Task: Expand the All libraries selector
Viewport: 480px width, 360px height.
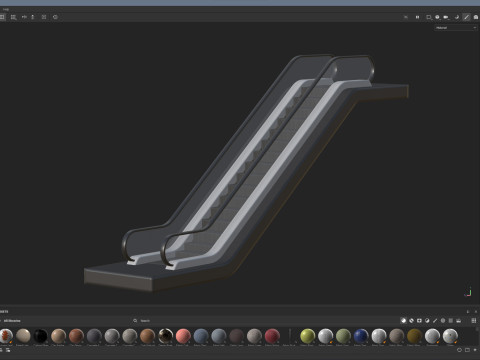Action: pyautogui.click(x=12, y=321)
